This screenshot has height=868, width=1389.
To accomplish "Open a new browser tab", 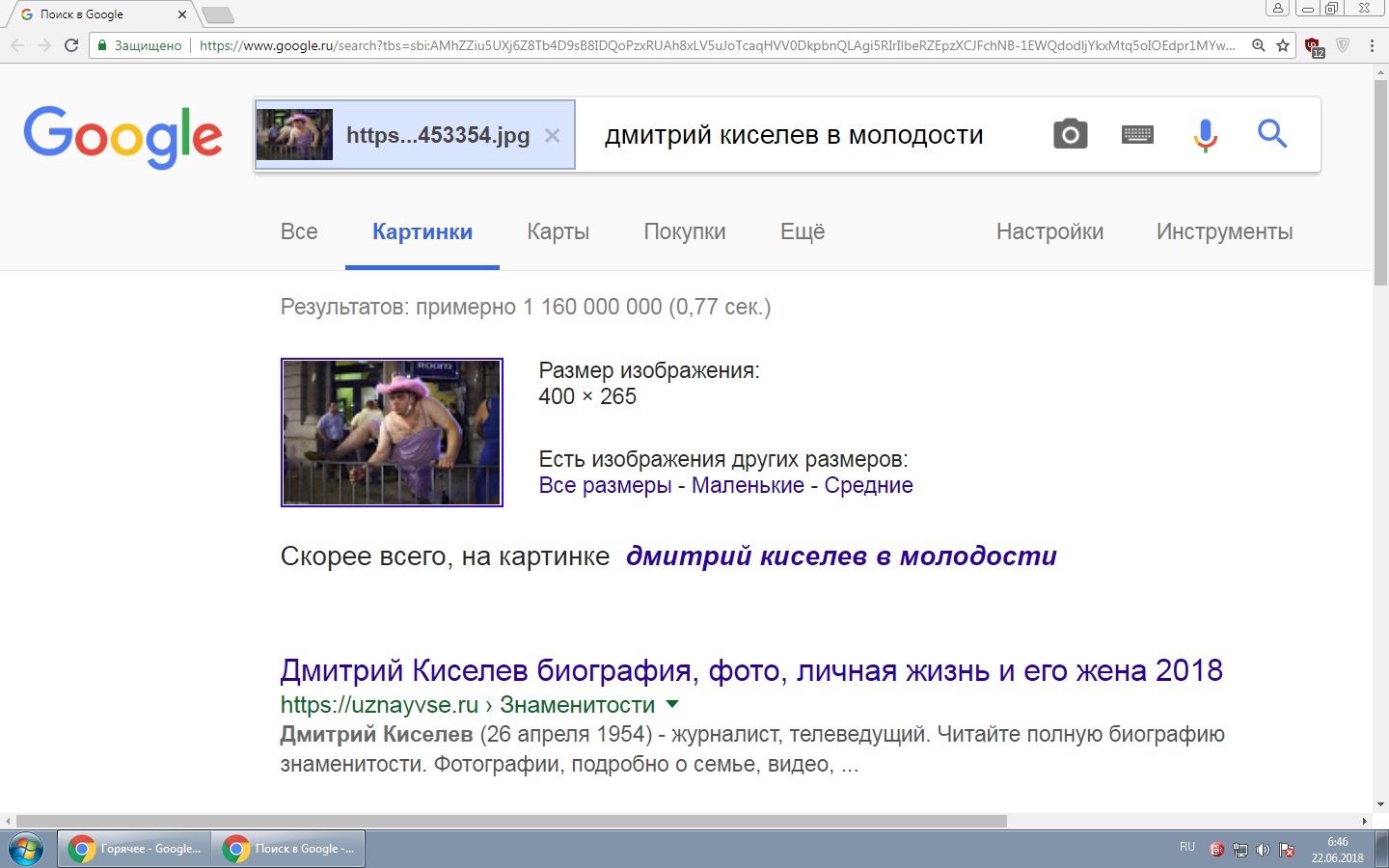I will (x=217, y=14).
